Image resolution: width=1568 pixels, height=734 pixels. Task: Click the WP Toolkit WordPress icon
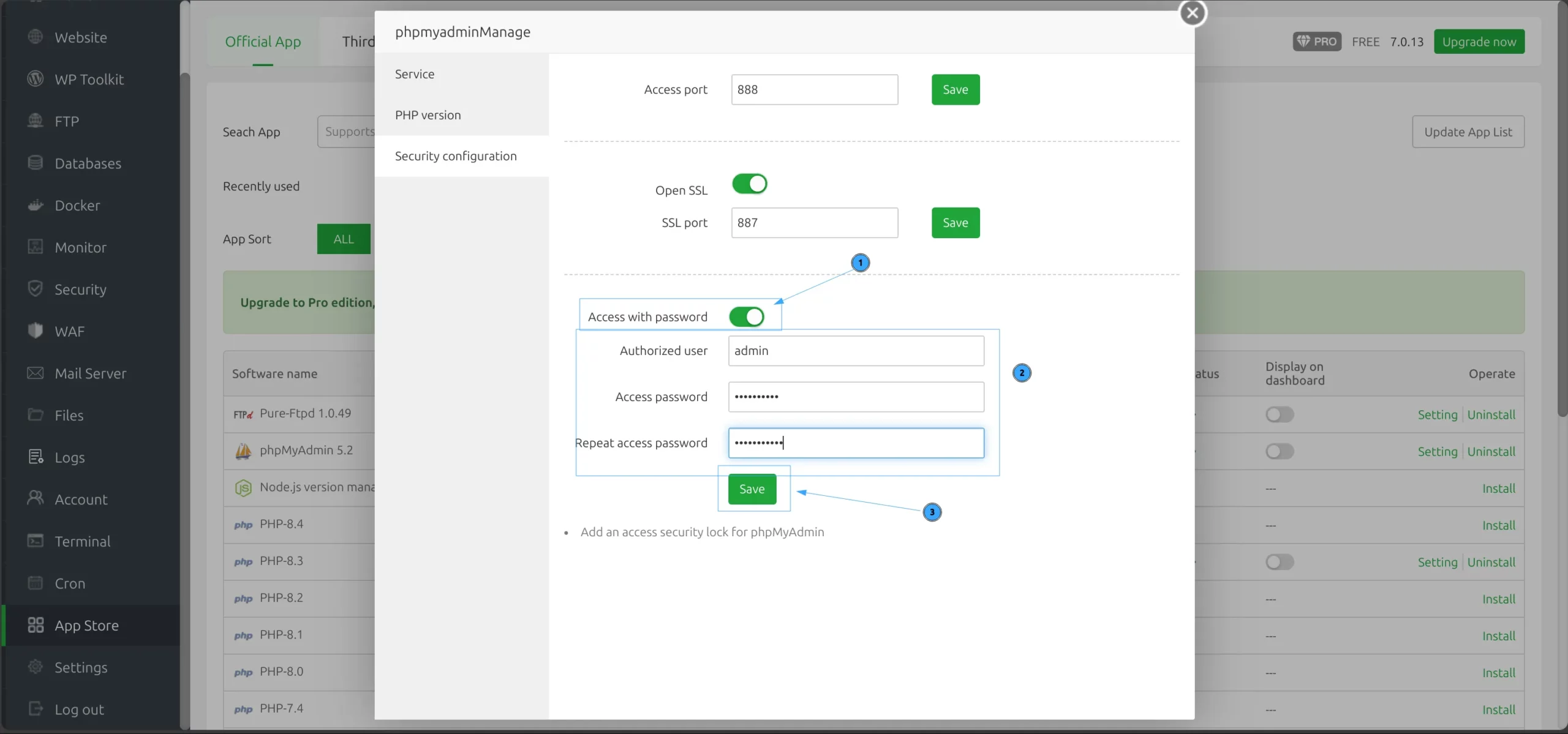click(36, 78)
